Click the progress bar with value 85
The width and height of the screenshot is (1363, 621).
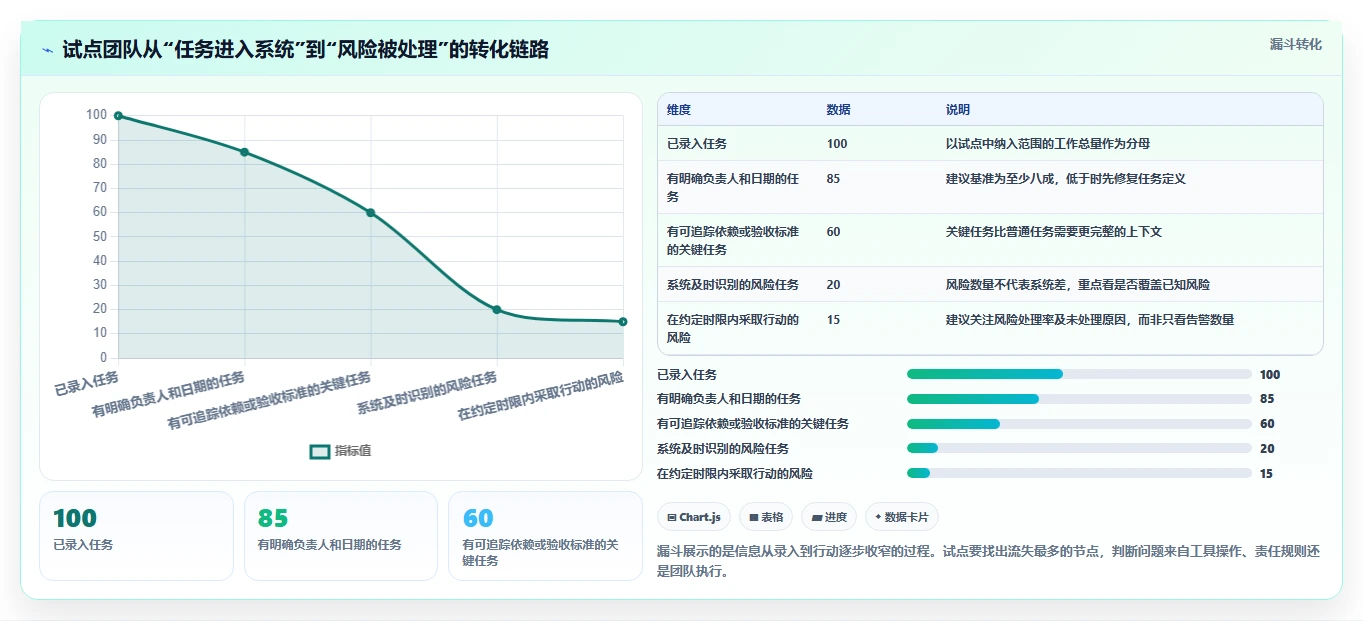tap(1079, 399)
